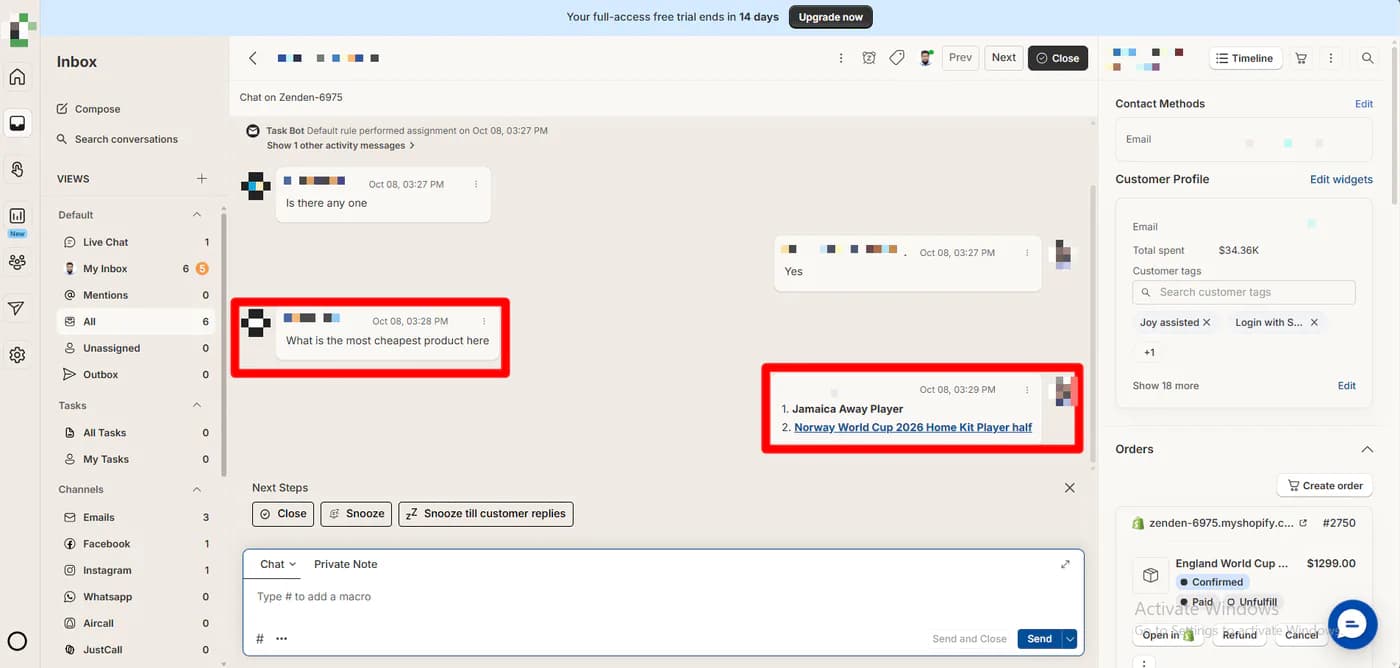Add a new view with plus icon
Image resolution: width=1400 pixels, height=668 pixels.
(202, 179)
